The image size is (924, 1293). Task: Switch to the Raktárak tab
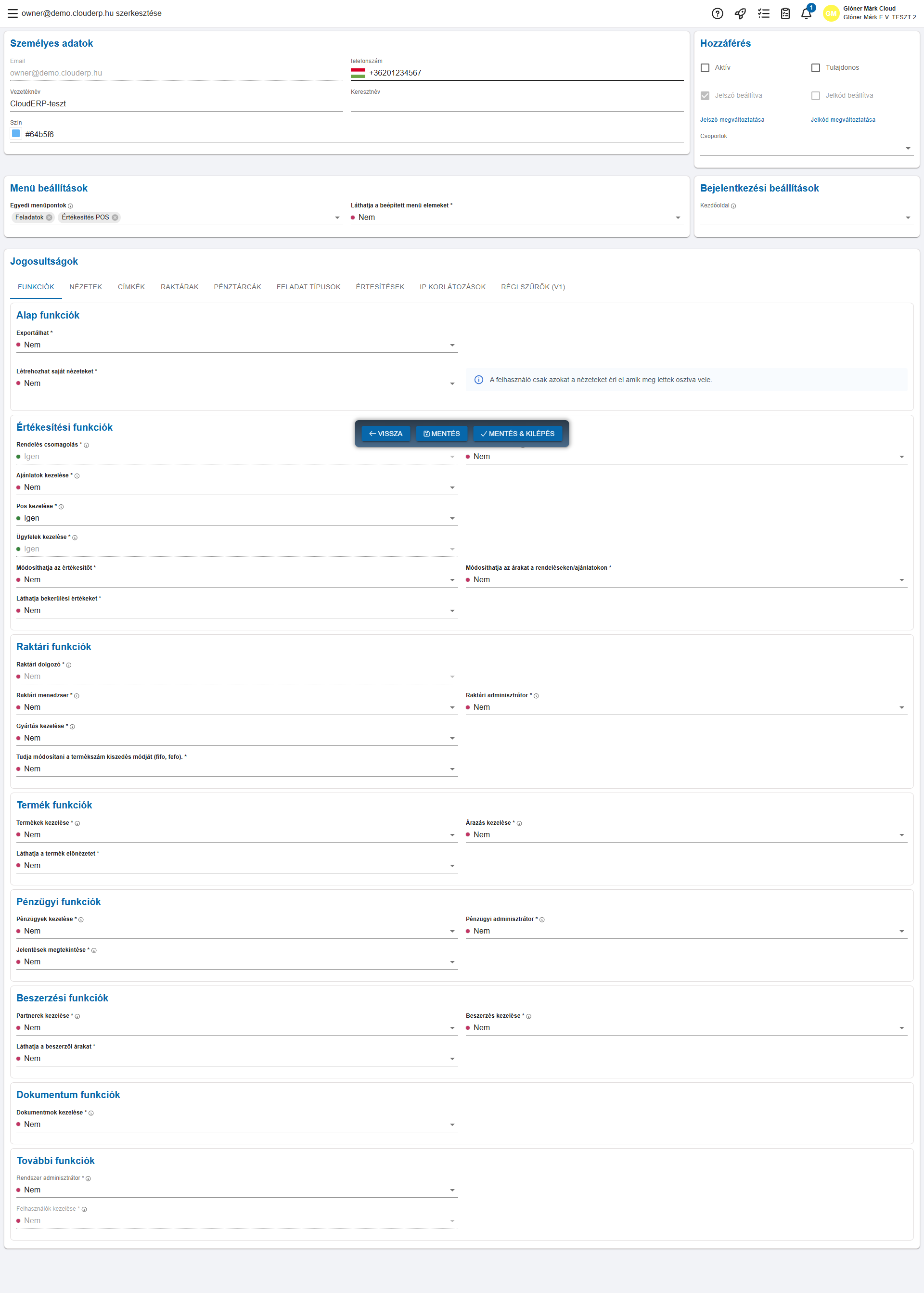click(179, 287)
